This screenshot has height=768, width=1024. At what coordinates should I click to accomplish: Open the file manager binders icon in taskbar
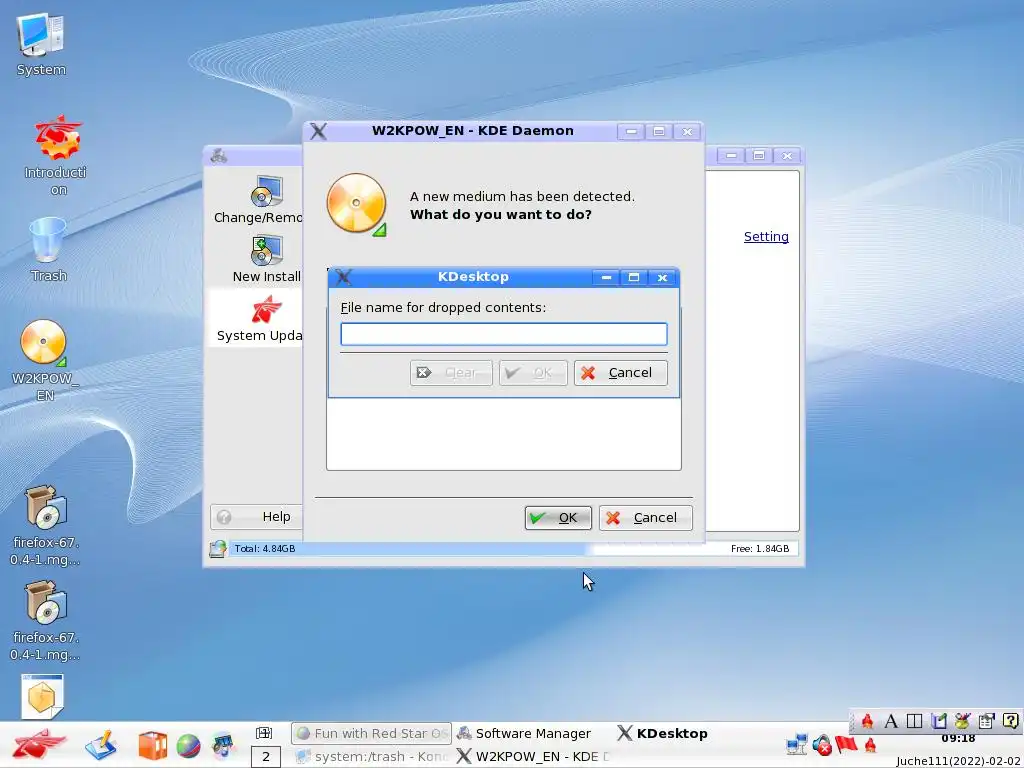tap(152, 746)
